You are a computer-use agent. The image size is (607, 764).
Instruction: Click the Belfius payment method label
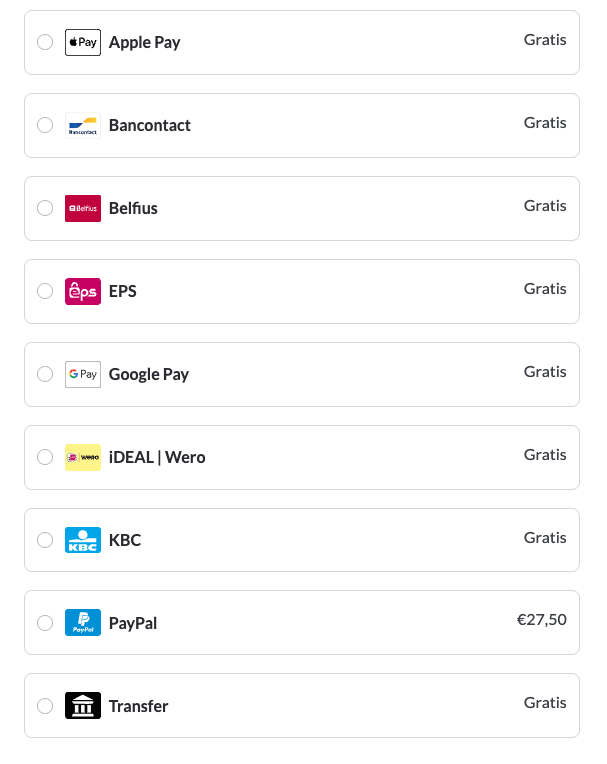click(x=133, y=208)
